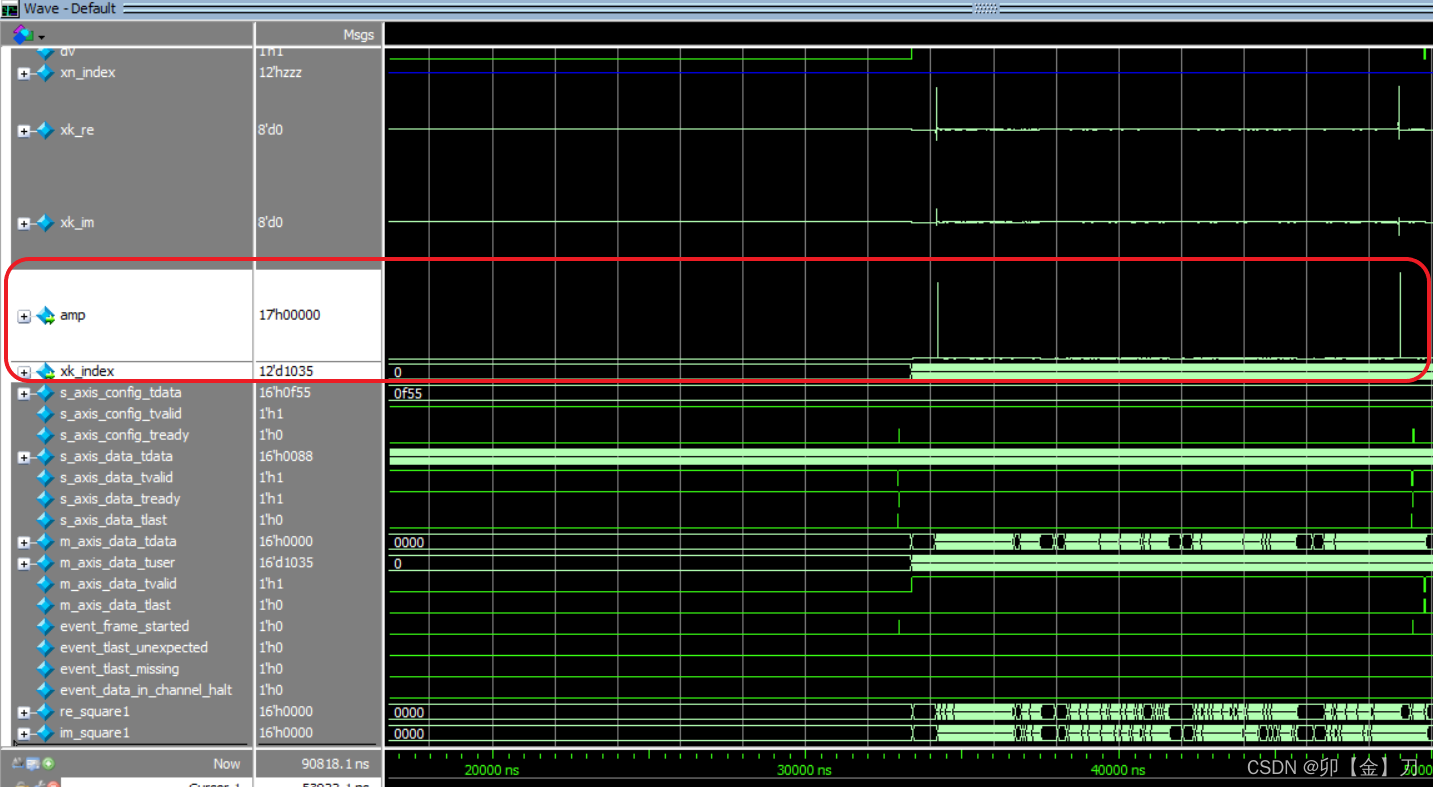Expand the xn_index bus
This screenshot has height=787, width=1433.
(24, 74)
